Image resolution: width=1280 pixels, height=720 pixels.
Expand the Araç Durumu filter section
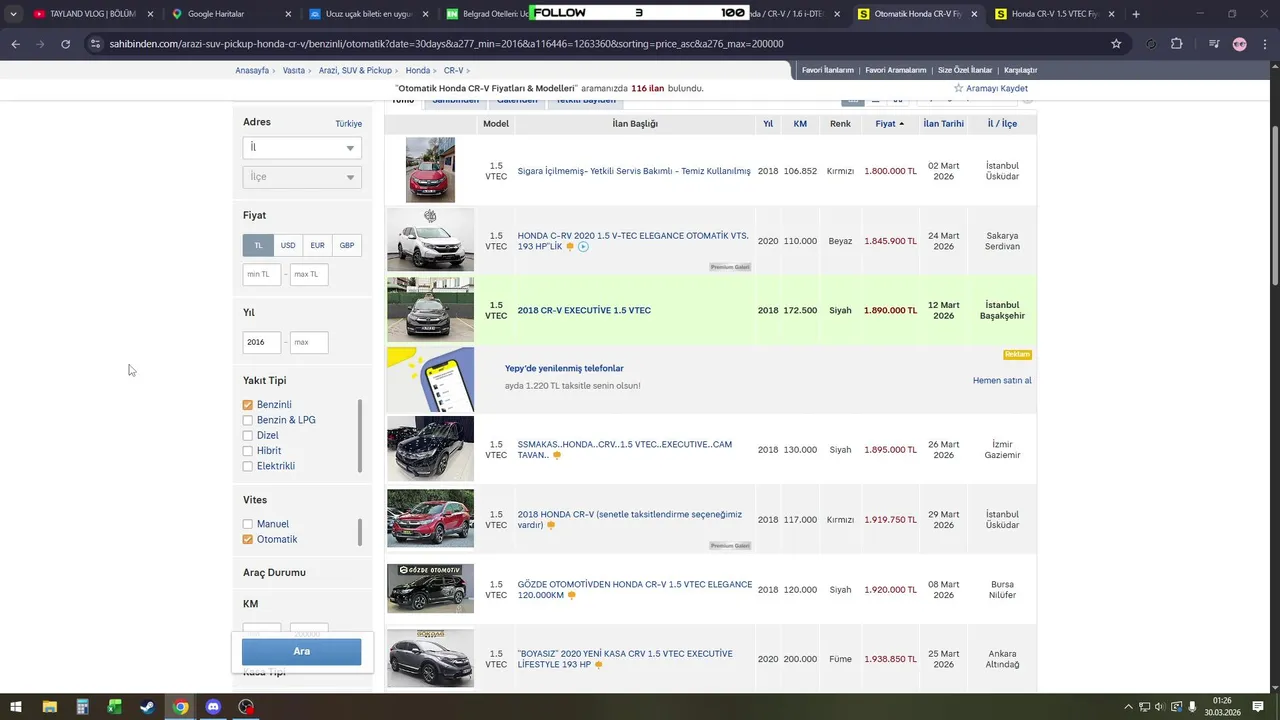click(x=274, y=573)
